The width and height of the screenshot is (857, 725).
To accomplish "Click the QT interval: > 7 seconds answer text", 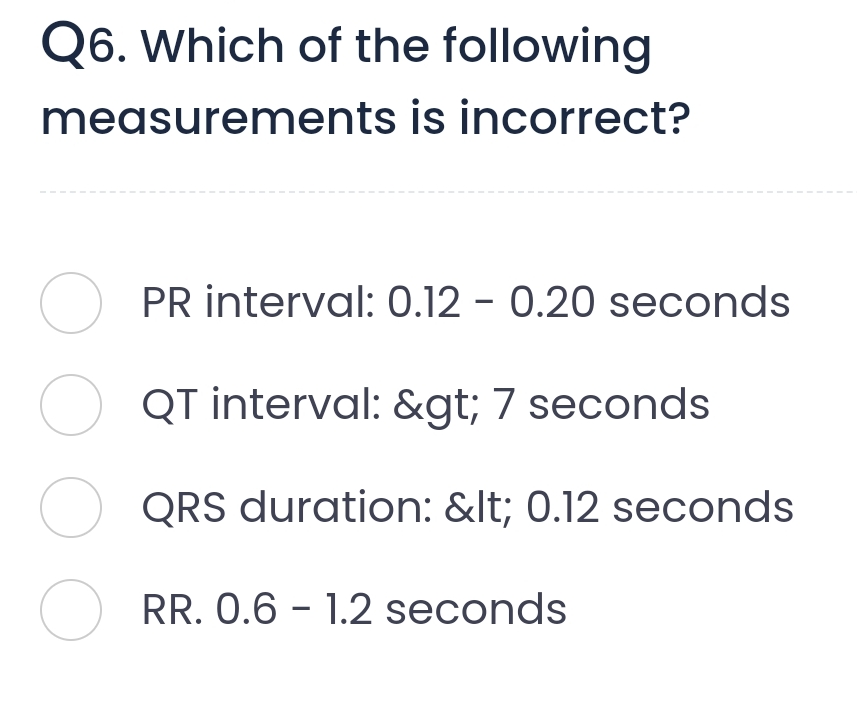I will (x=426, y=405).
